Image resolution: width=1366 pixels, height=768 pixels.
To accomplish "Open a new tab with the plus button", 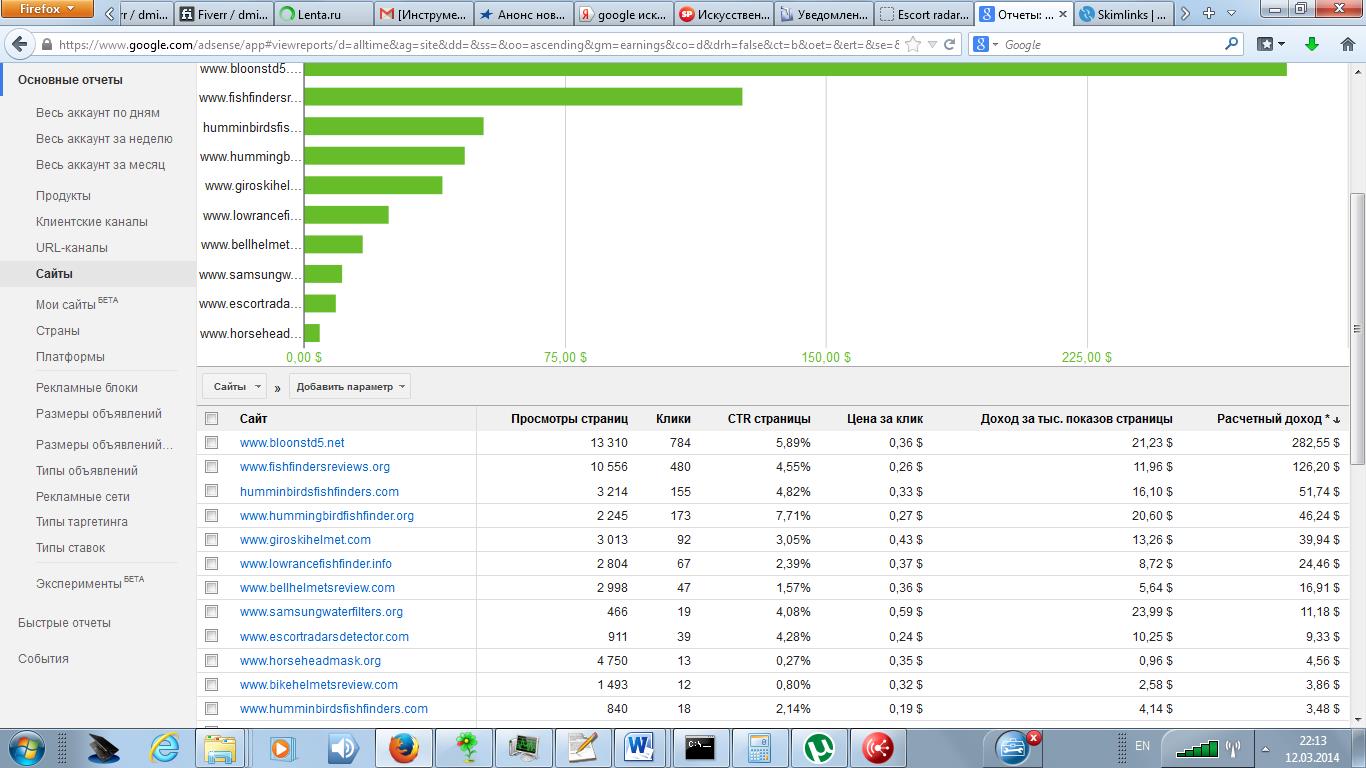I will (x=1208, y=14).
